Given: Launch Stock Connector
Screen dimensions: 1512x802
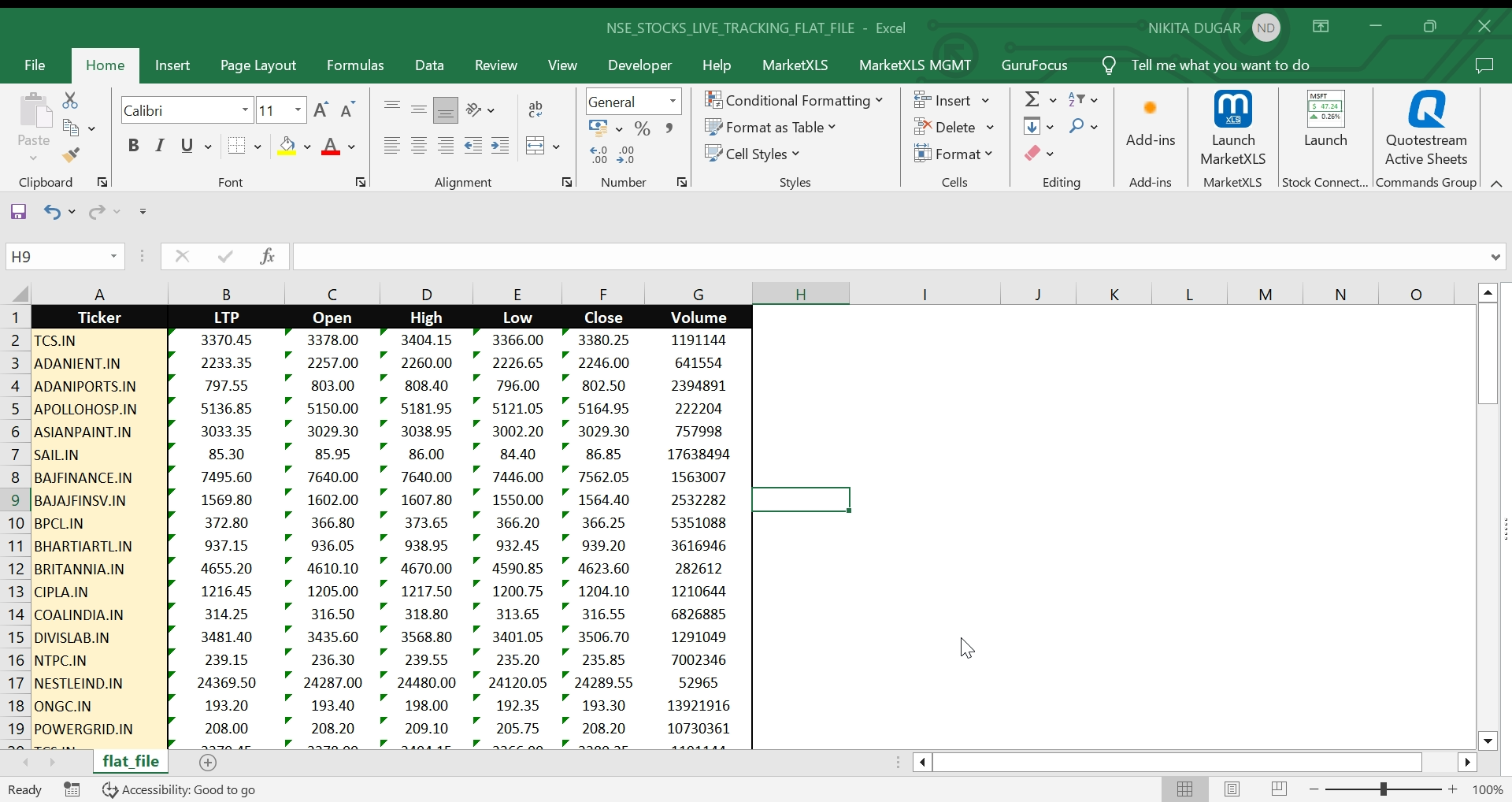Looking at the screenshot, I should (1325, 119).
